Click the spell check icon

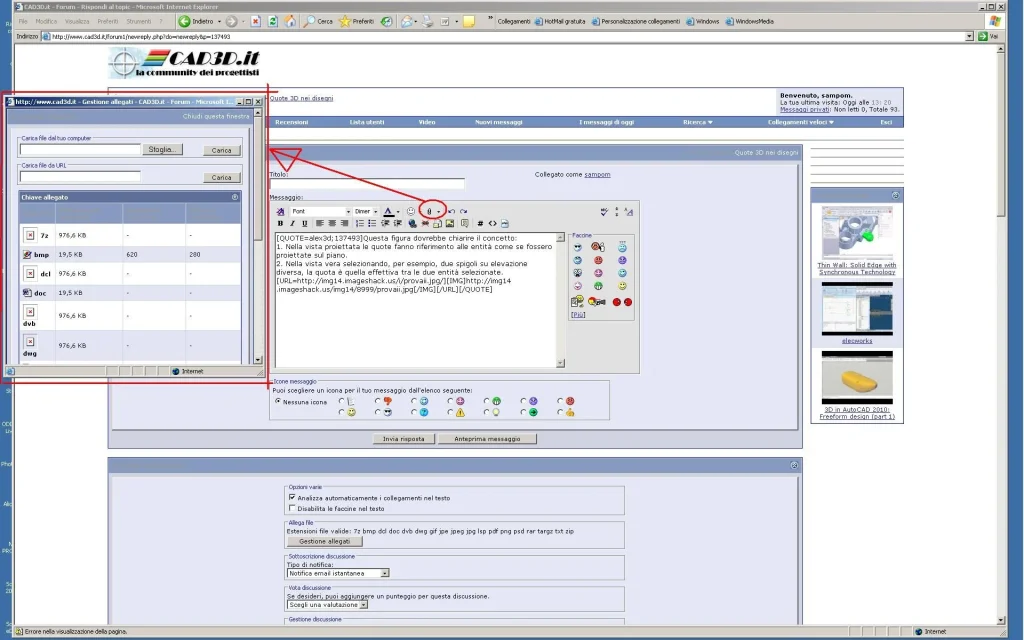[604, 212]
